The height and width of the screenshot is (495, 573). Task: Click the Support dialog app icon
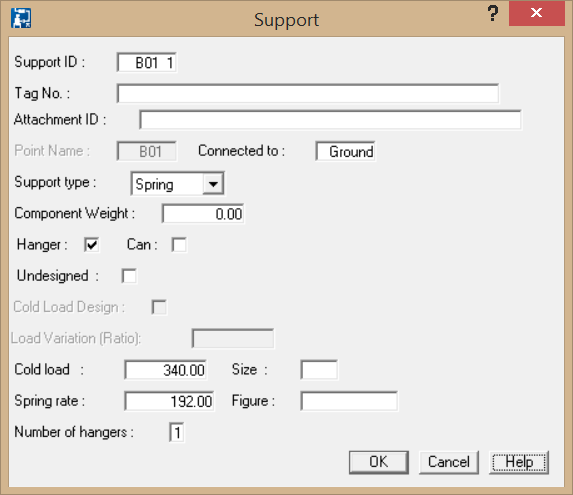tap(21, 18)
